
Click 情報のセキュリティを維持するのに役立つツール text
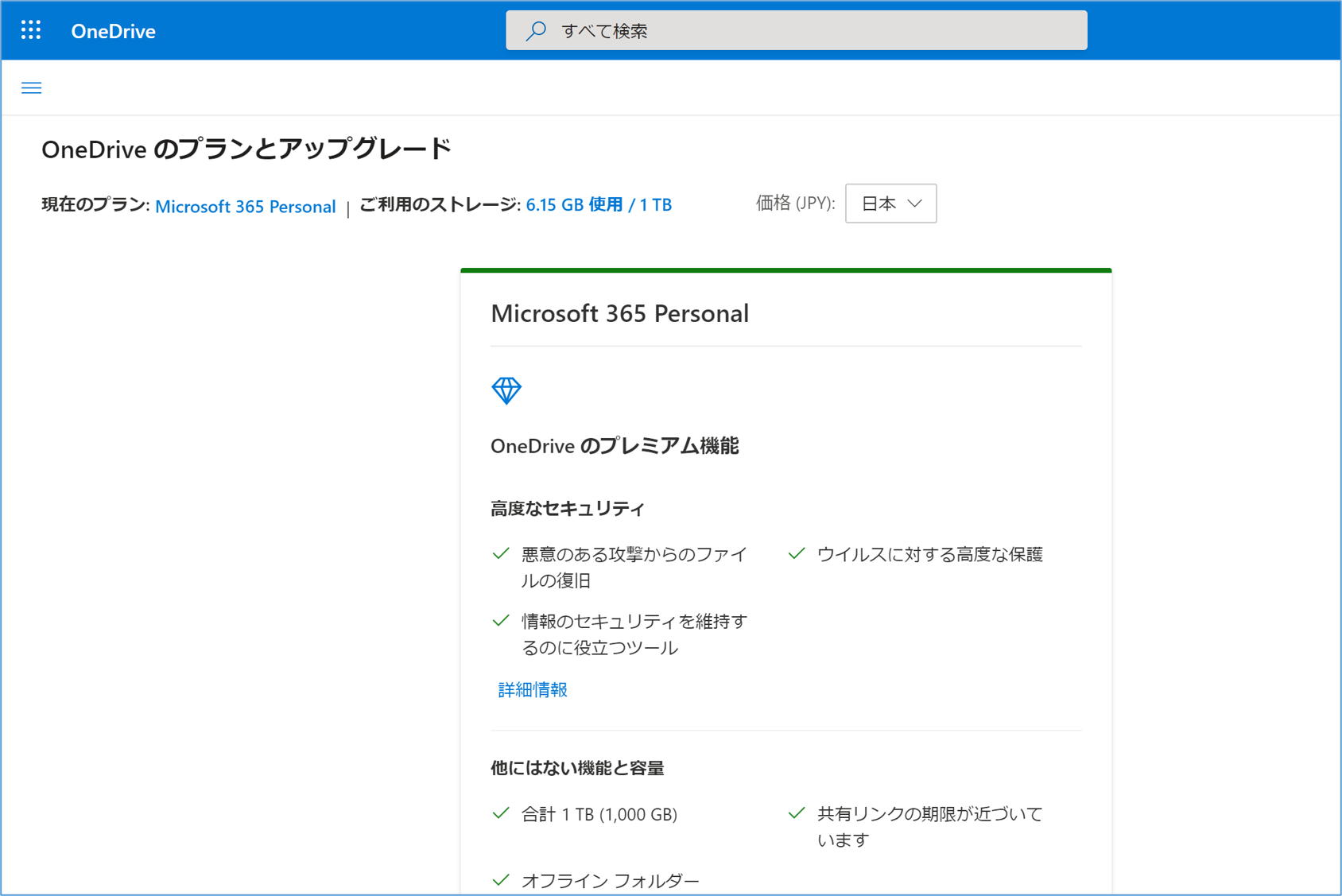click(634, 634)
